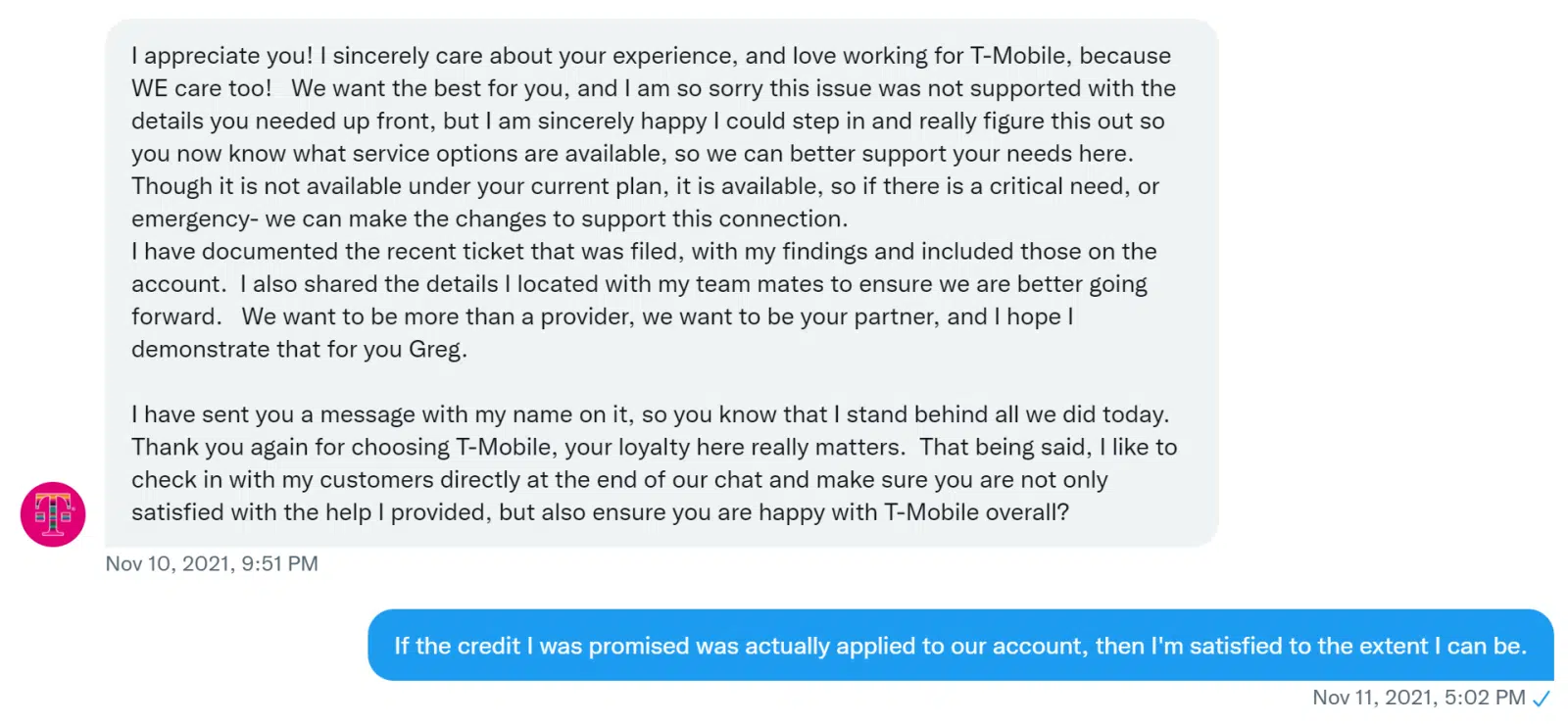
Task: Click the blue message-seen checkmark
Action: click(1542, 699)
